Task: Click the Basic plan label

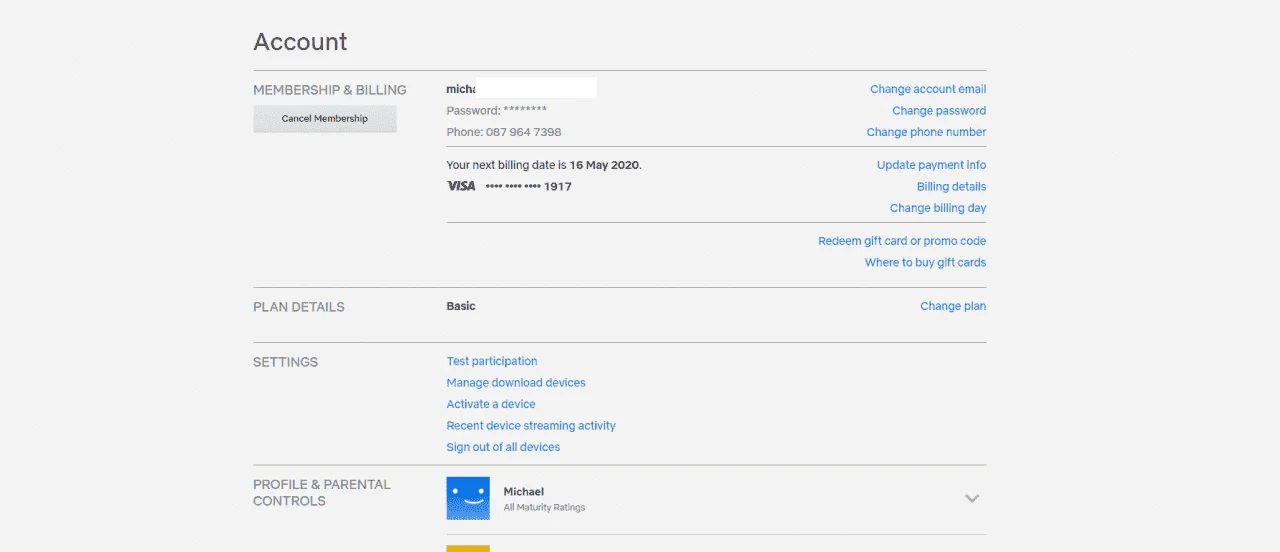Action: (461, 306)
